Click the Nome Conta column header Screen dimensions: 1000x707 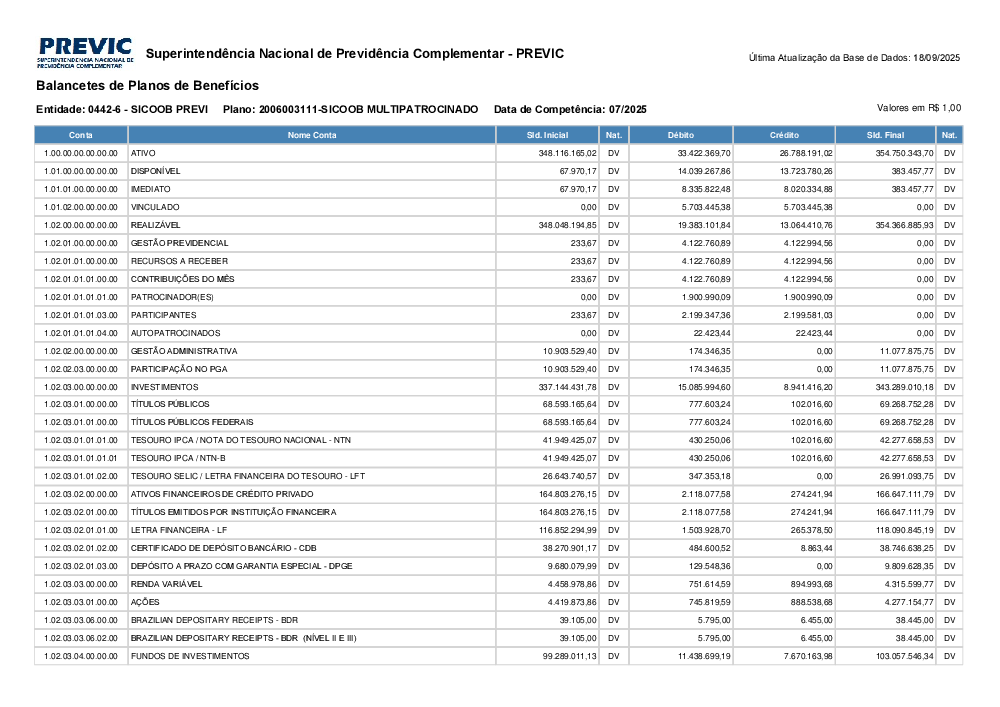tap(312, 135)
